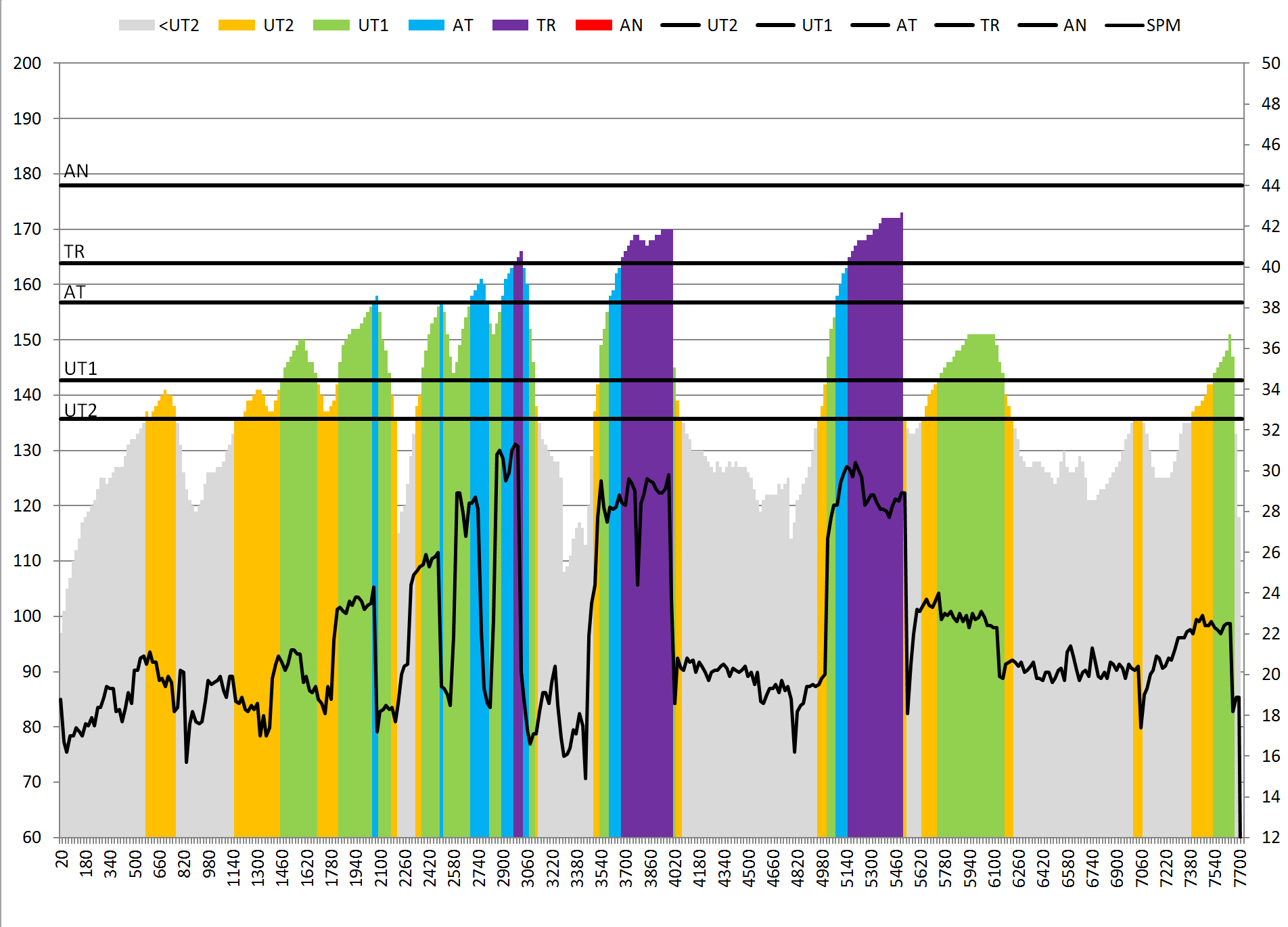The image size is (1288, 927).
Task: Select the orange UT2 legend swatch
Action: (236, 25)
